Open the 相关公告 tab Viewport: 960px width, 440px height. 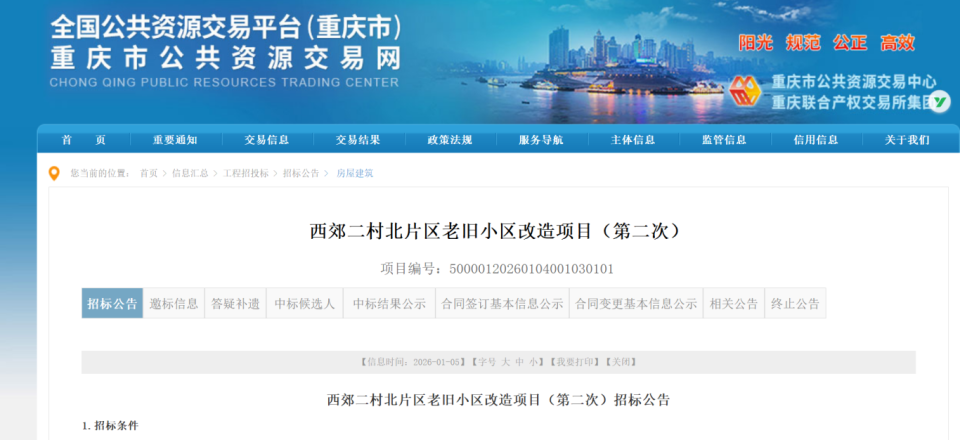pyautogui.click(x=734, y=304)
